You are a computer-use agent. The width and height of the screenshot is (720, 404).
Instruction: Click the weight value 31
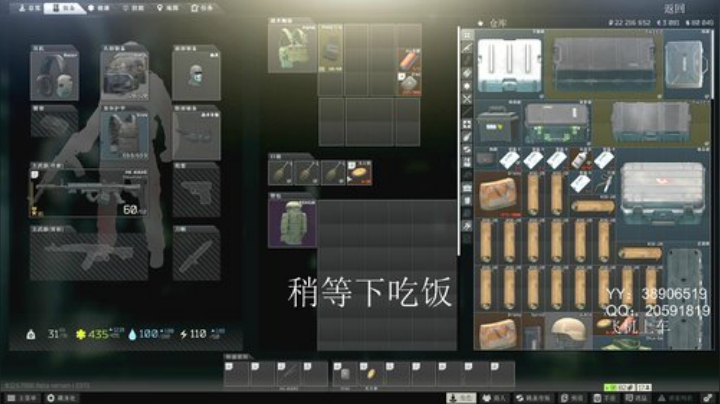(55, 334)
